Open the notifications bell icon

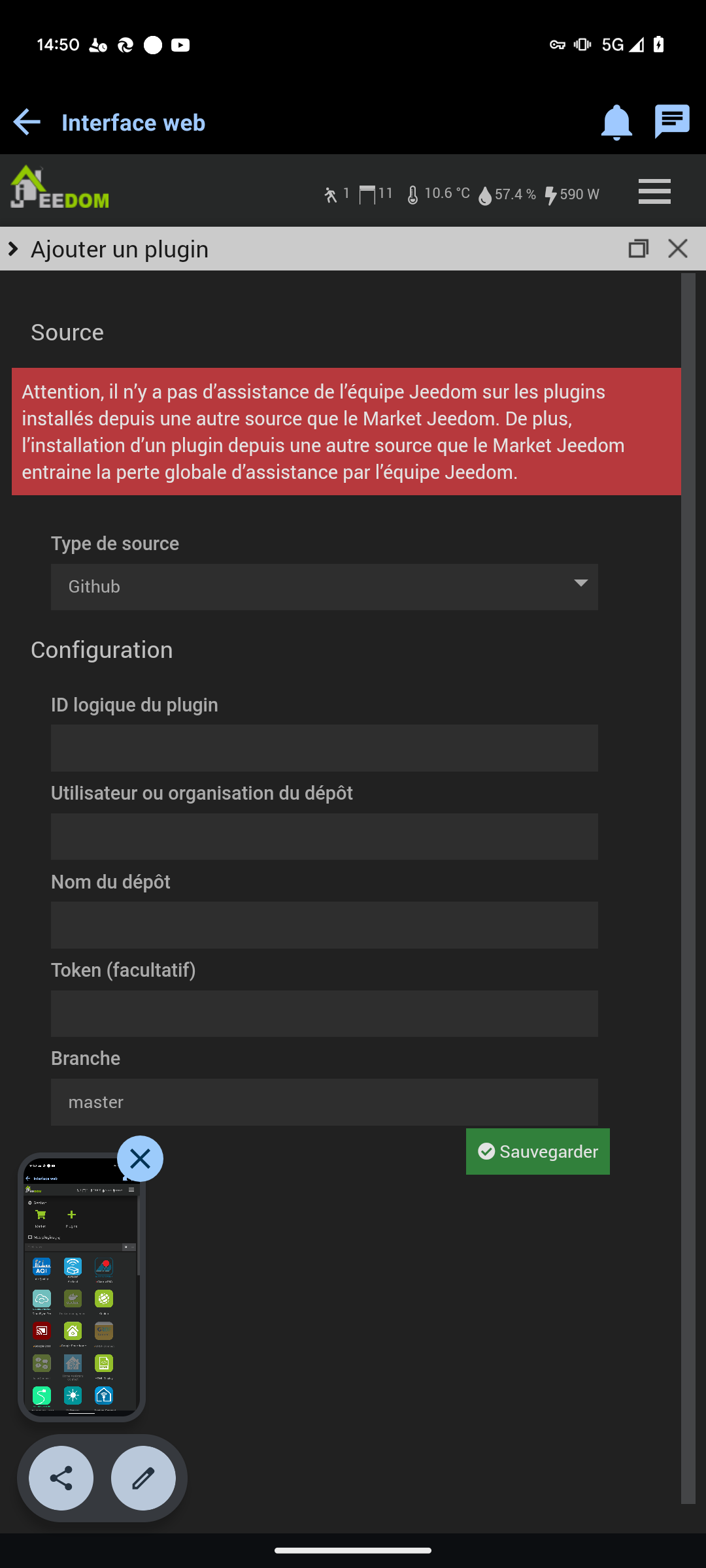[x=616, y=122]
